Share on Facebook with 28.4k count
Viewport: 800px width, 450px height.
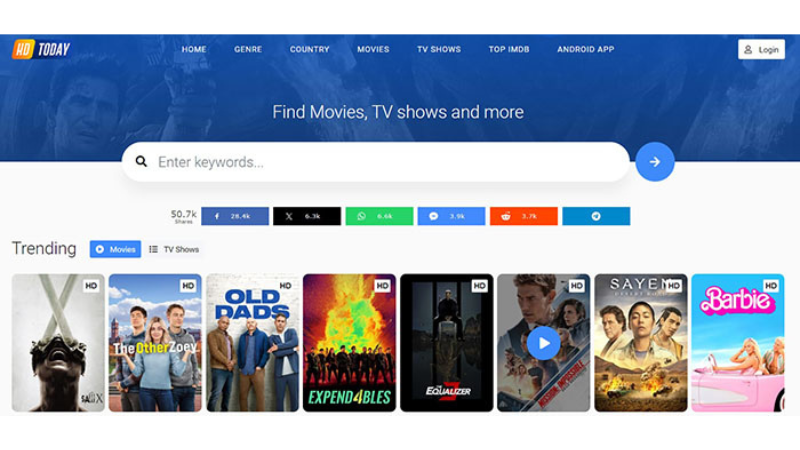pyautogui.click(x=235, y=216)
